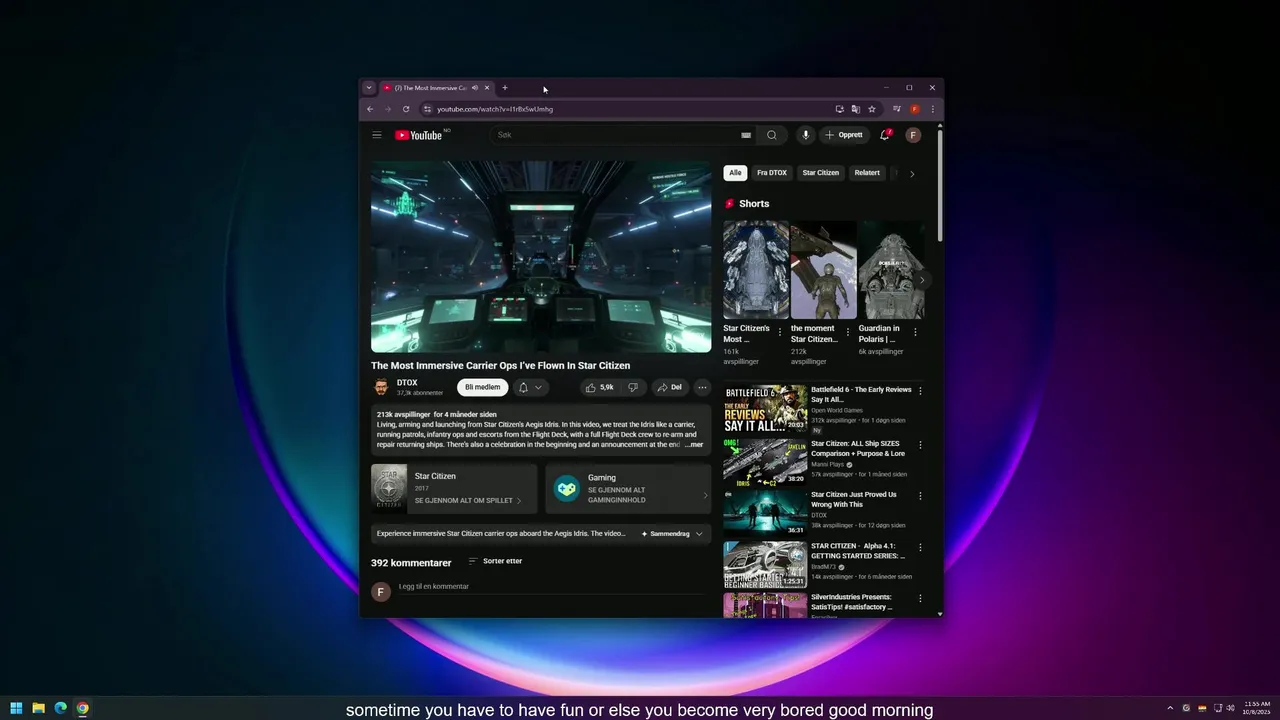Viewport: 1280px width, 720px height.
Task: Show hidden system tray icons
Action: [1170, 708]
